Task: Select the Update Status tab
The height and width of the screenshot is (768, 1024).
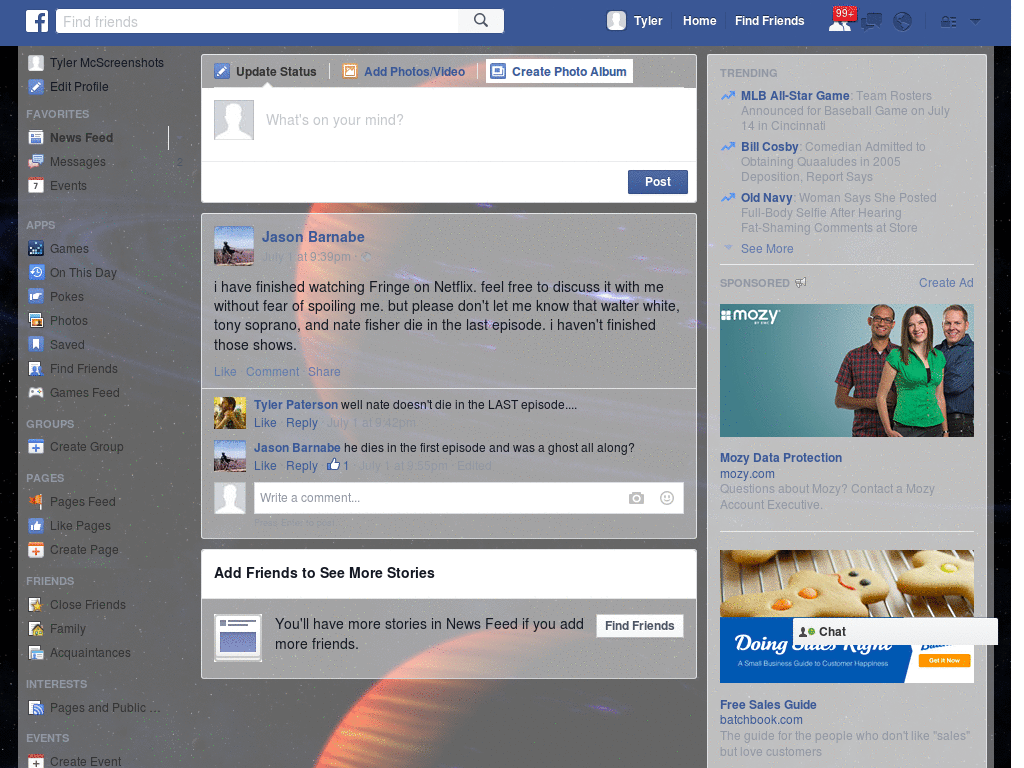Action: pos(266,71)
